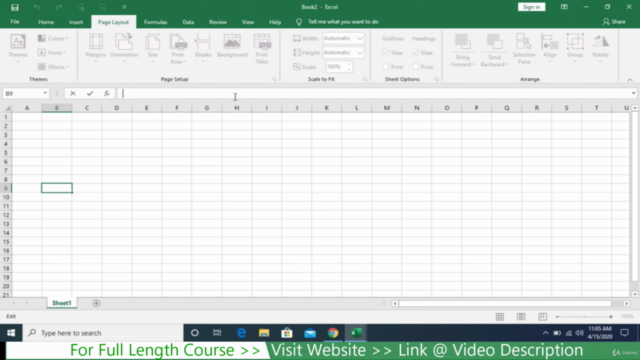Click the Background image button
The width and height of the screenshot is (640, 360).
[x=232, y=46]
